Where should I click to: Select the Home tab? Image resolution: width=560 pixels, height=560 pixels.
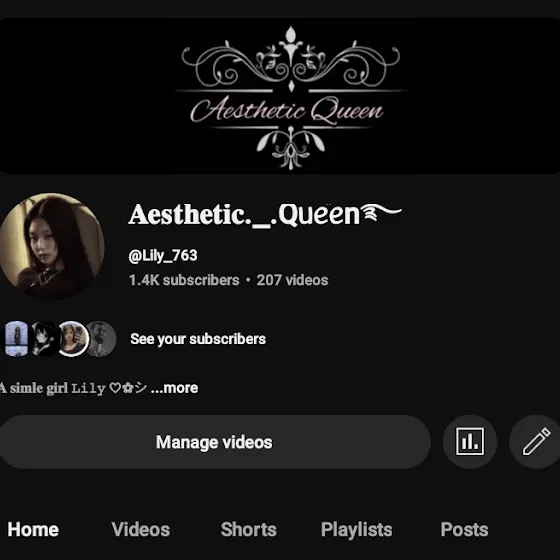pos(33,529)
